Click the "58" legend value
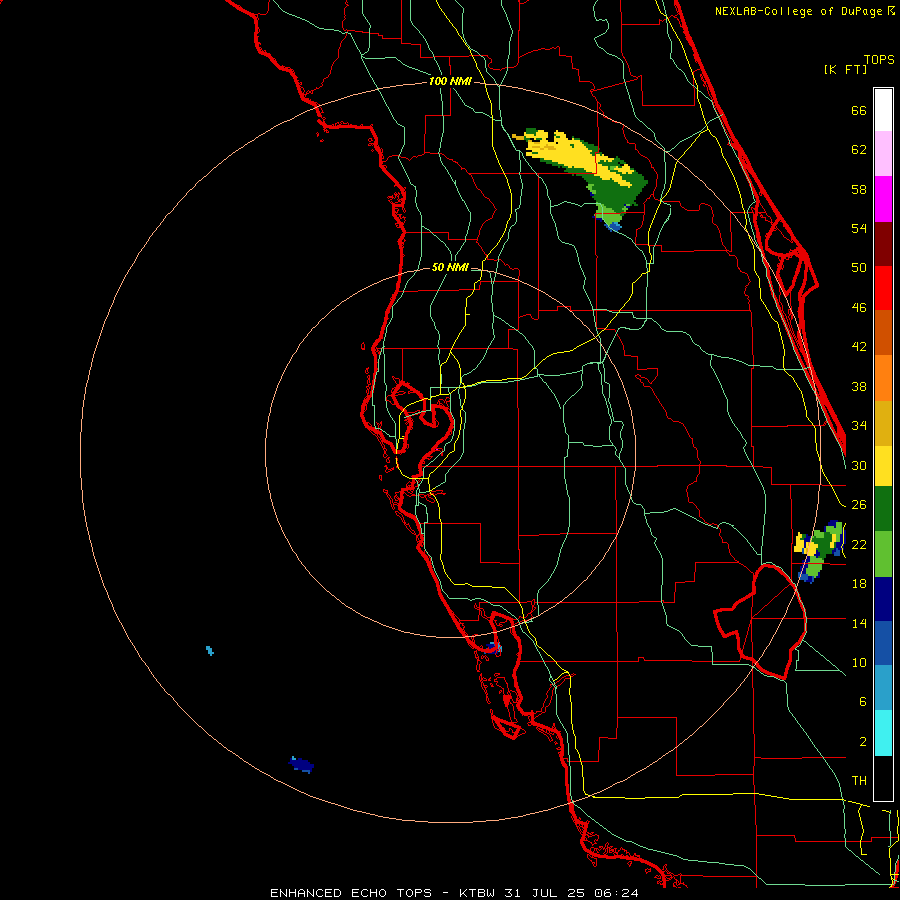 point(859,189)
